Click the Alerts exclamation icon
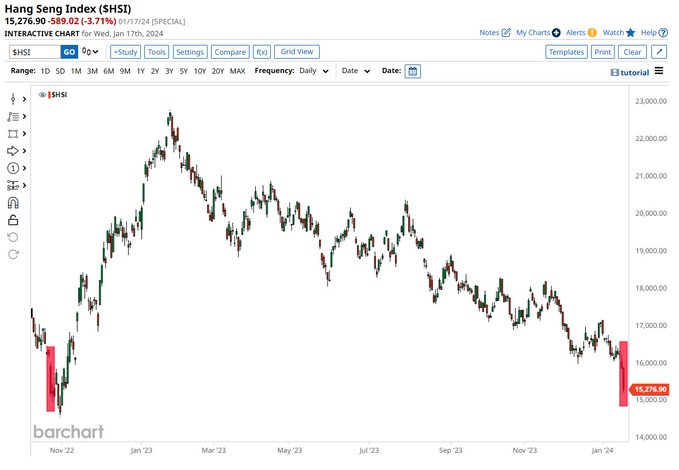The width and height of the screenshot is (679, 470). [592, 33]
